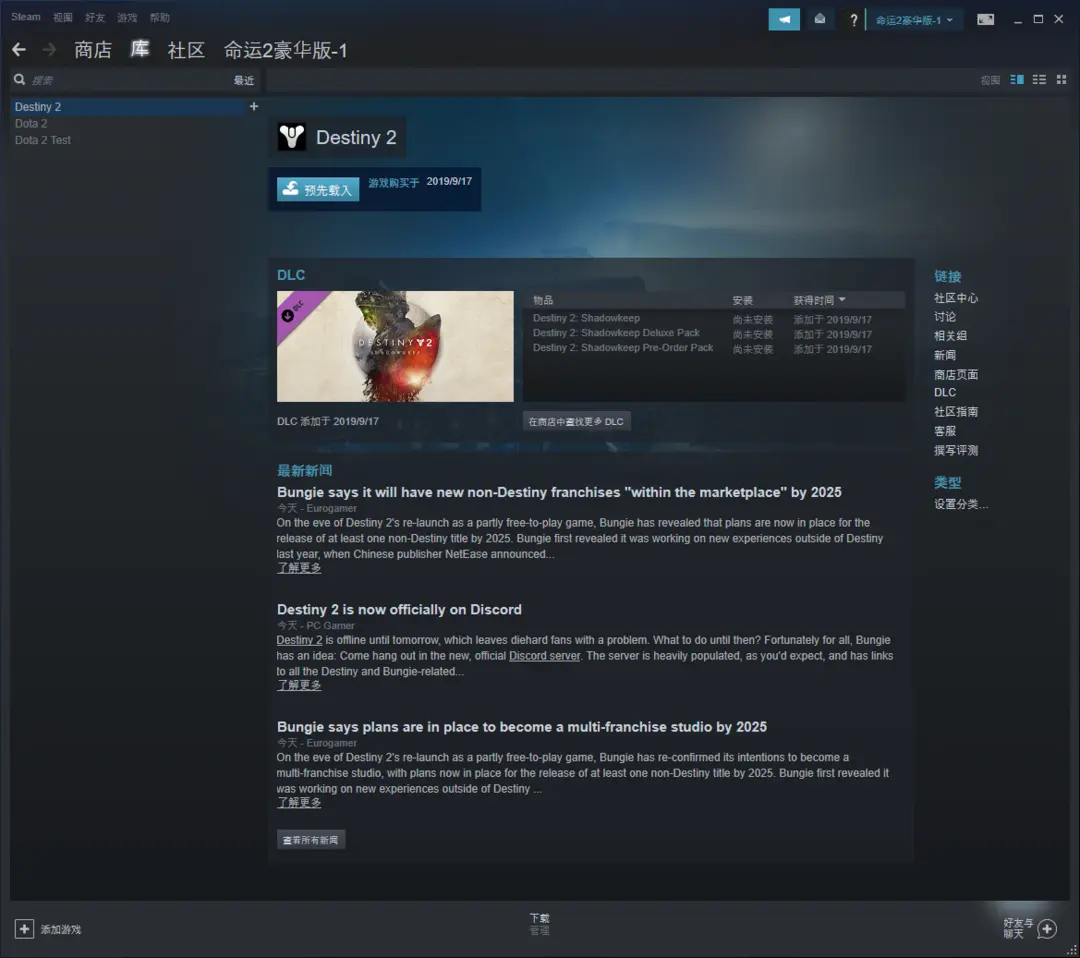Click the DLC download badge icon

click(288, 315)
